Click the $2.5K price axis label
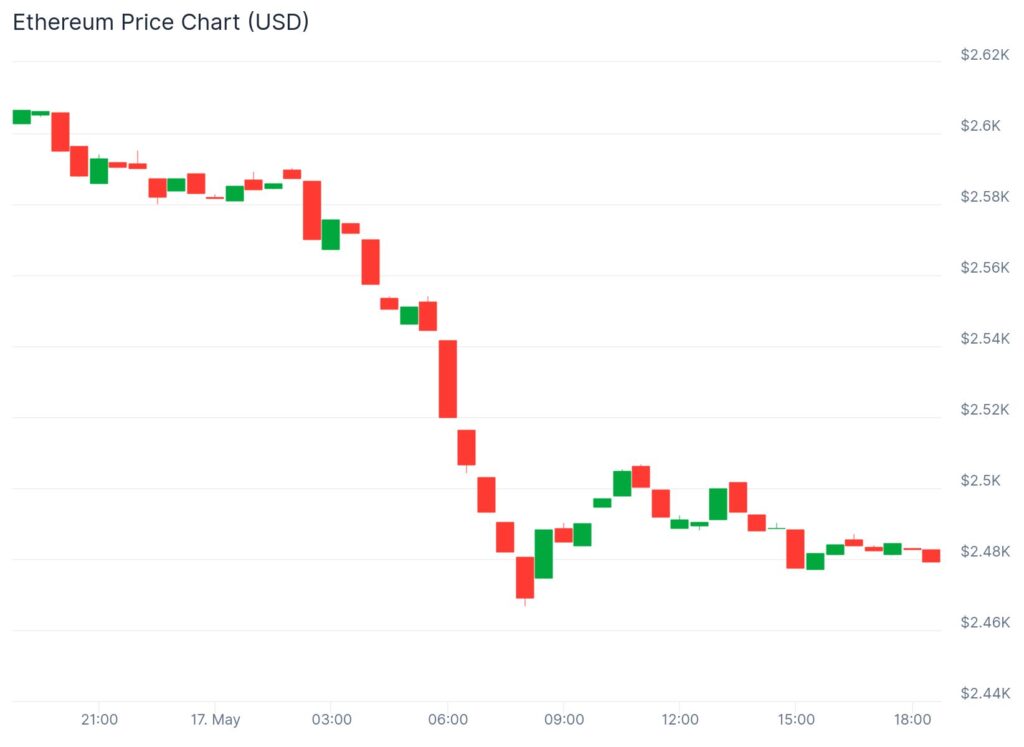Image resolution: width=1024 pixels, height=747 pixels. [981, 480]
